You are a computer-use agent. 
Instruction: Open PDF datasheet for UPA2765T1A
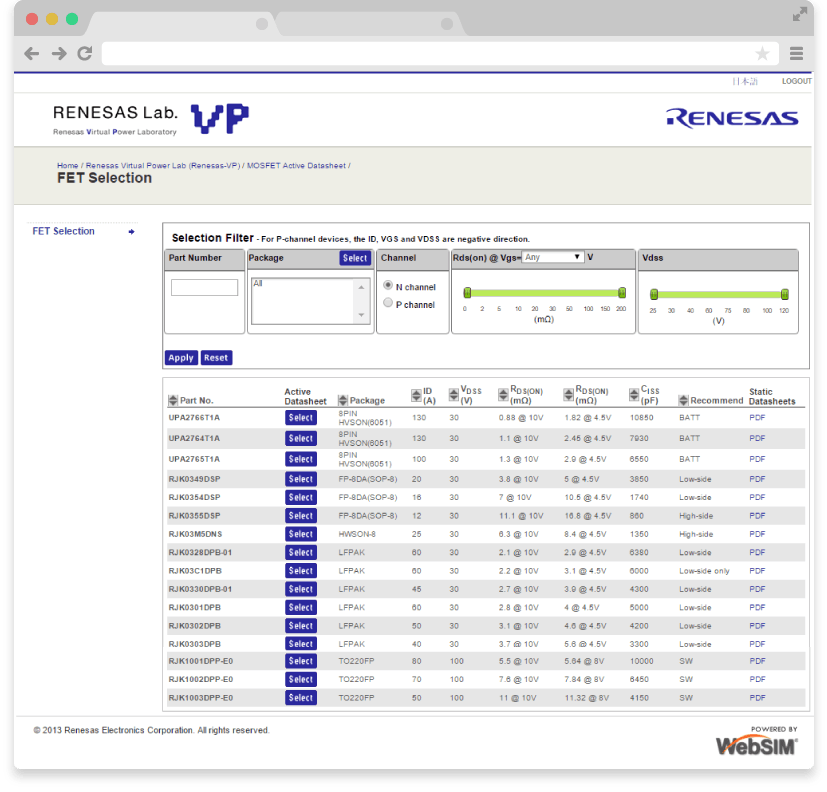pyautogui.click(x=757, y=459)
